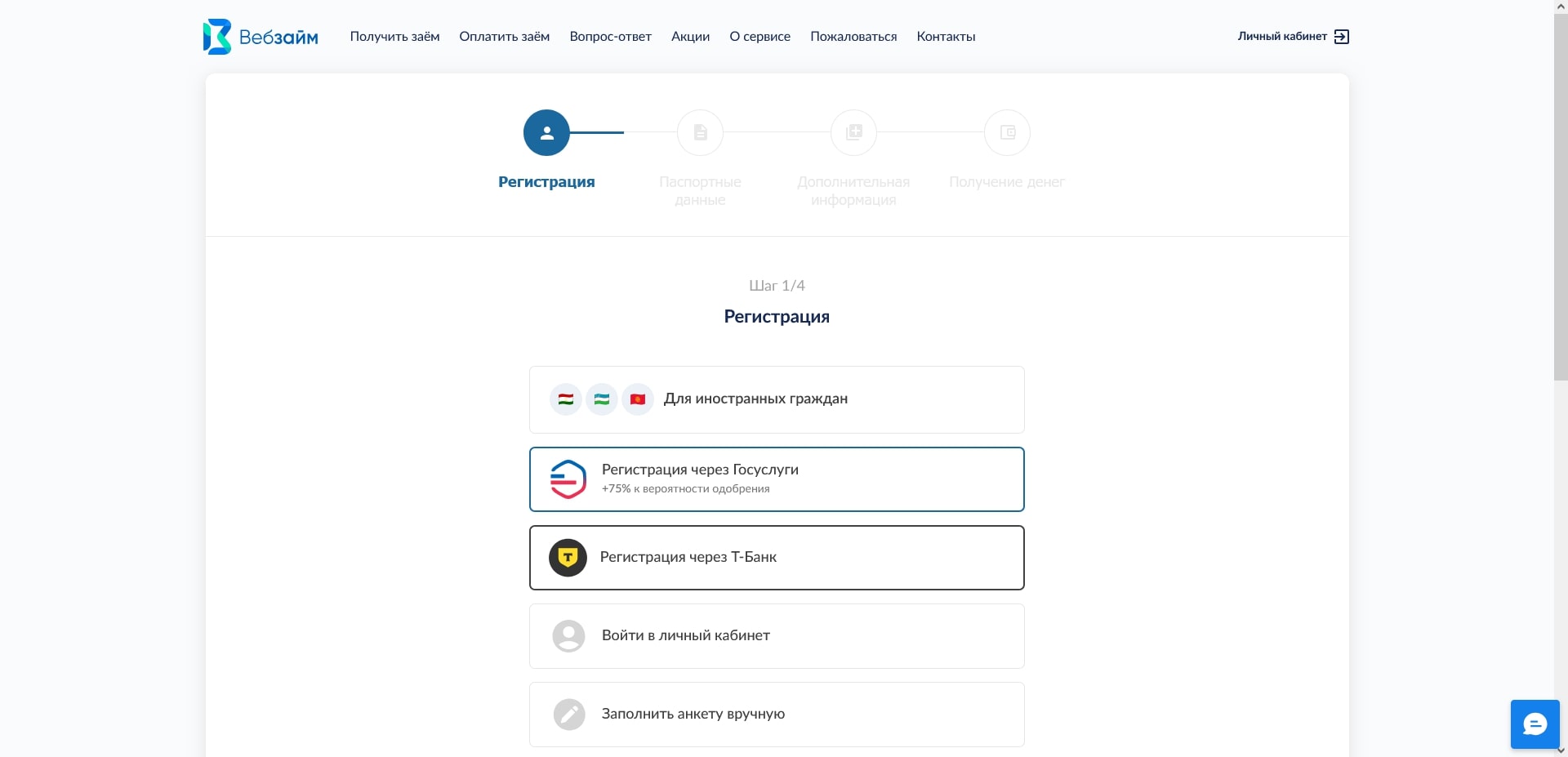Click the pencil icon for manual form
Screen dimensions: 1568x757
point(569,715)
